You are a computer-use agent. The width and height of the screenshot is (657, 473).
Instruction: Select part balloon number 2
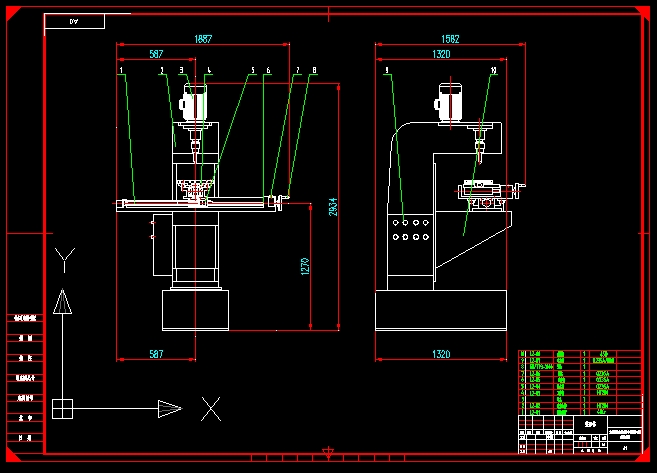[162, 70]
